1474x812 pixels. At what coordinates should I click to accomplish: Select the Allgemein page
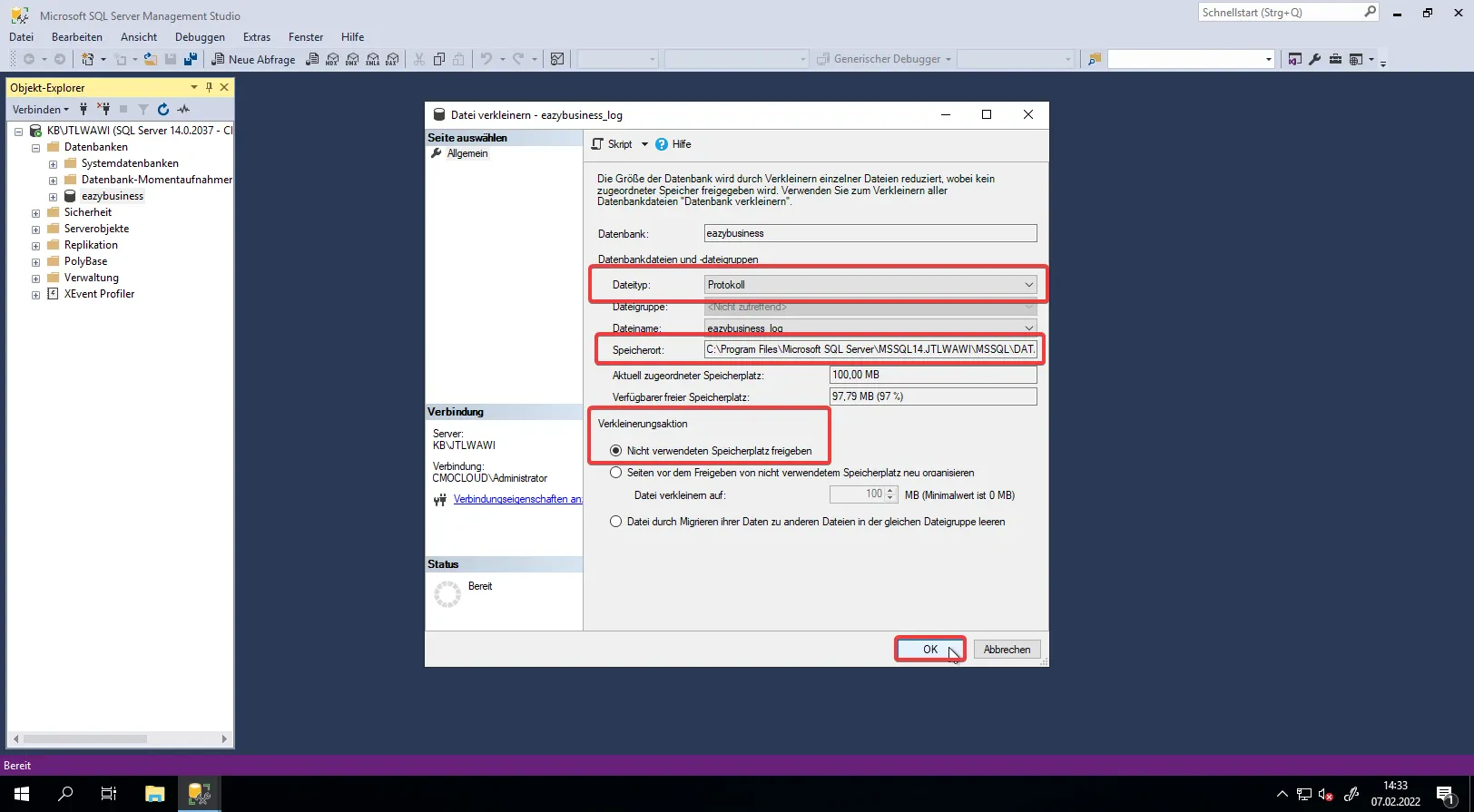(467, 153)
